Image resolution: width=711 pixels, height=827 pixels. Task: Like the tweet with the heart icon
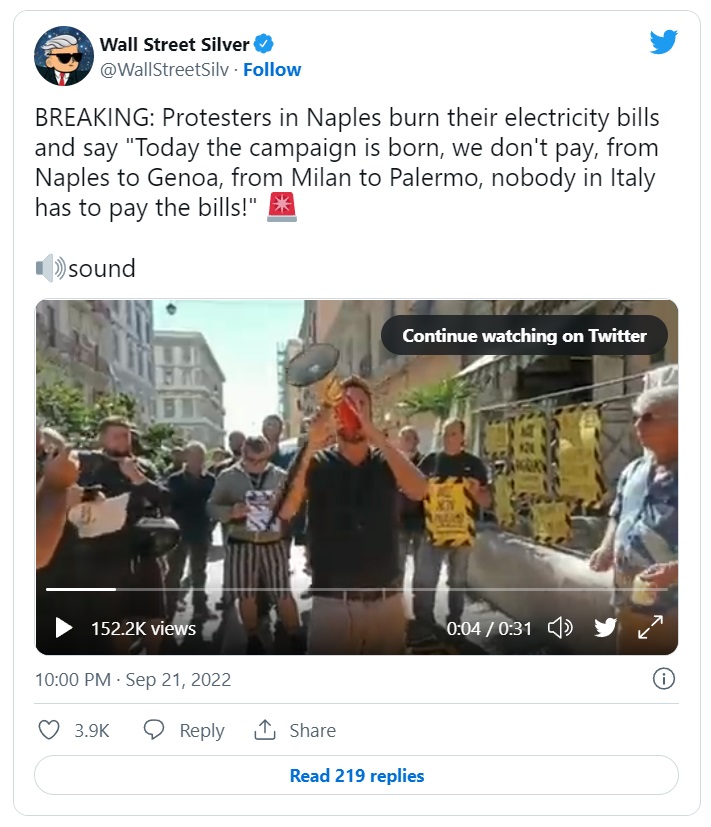(x=49, y=730)
